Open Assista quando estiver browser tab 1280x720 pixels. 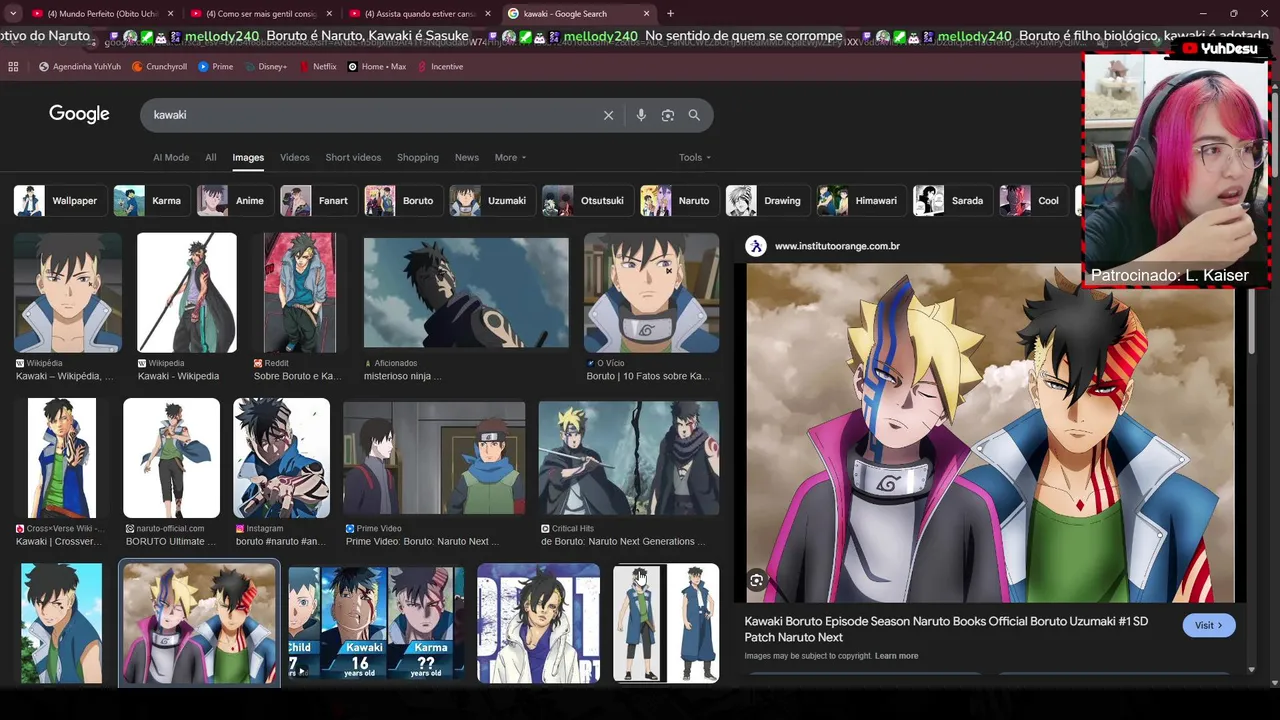421,14
